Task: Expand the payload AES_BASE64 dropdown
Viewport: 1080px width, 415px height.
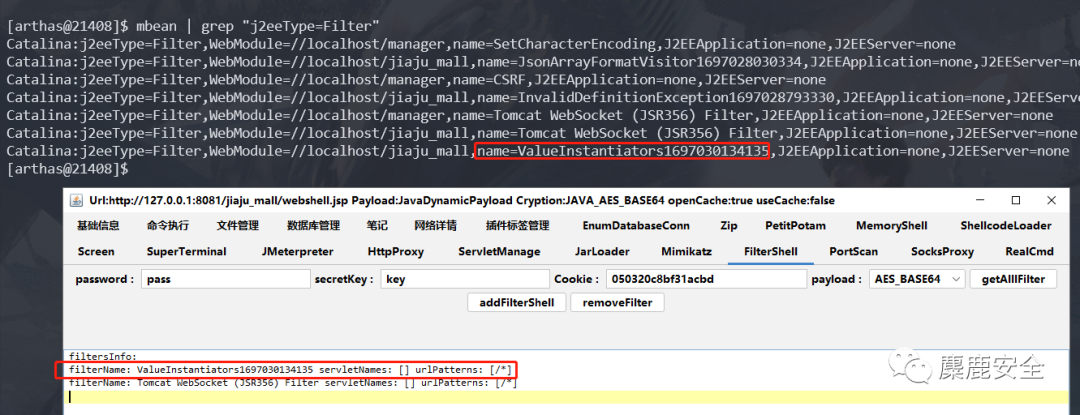Action: 916,279
